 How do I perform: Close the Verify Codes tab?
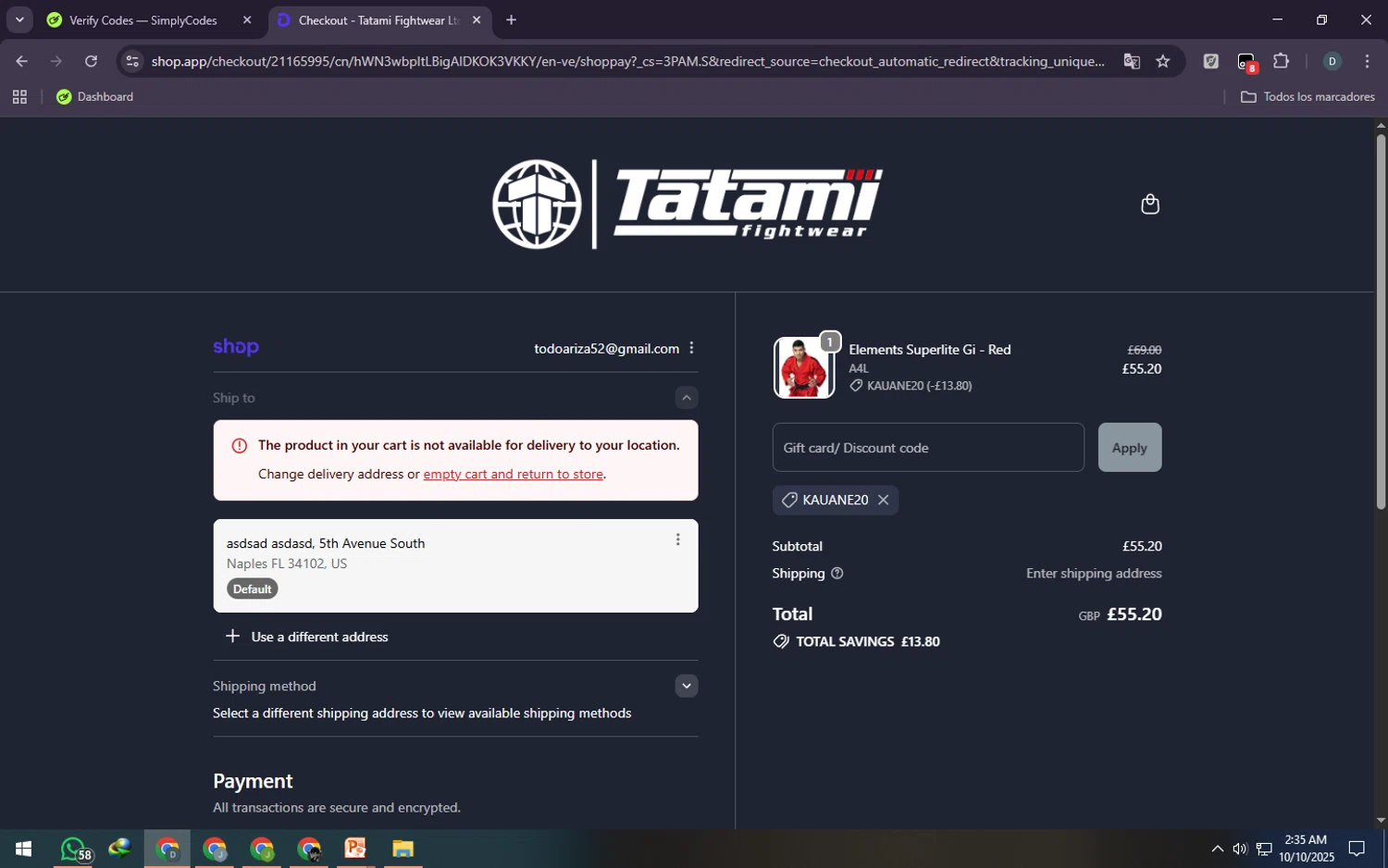(246, 20)
